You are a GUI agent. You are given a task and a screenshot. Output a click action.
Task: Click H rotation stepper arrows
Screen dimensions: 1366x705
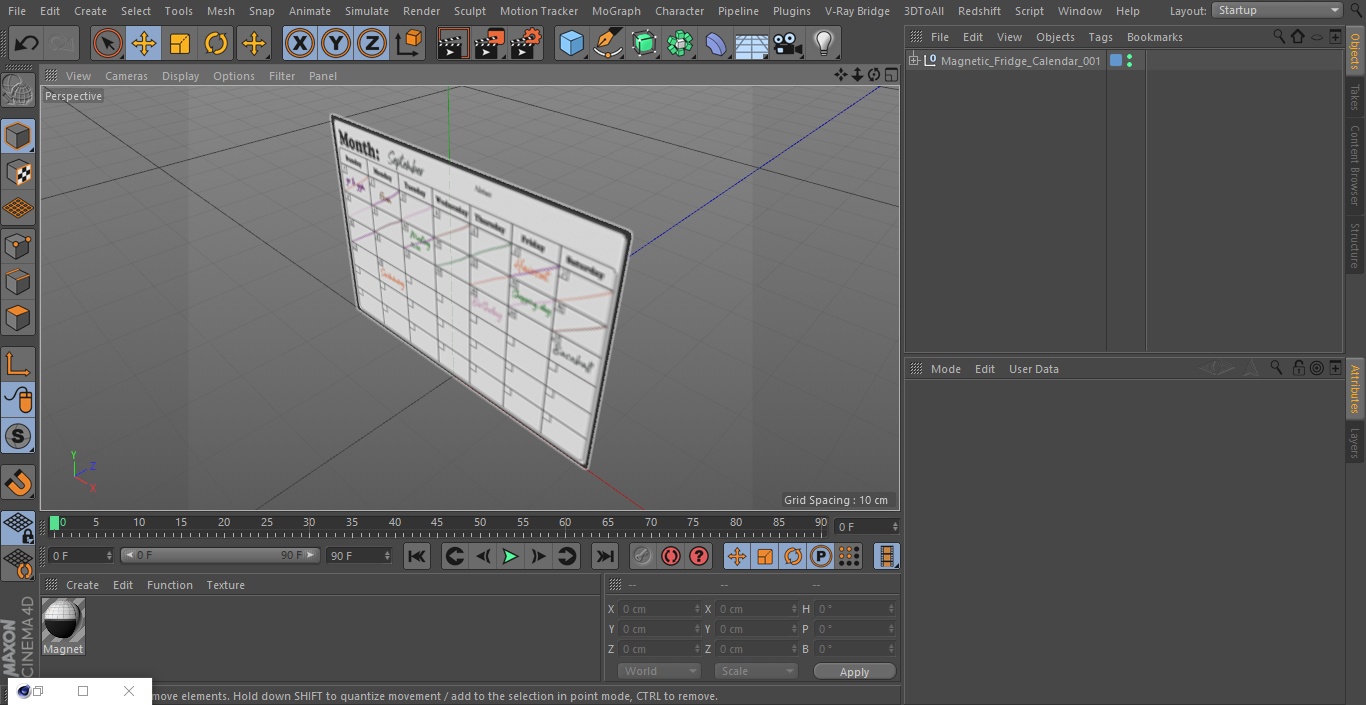[892, 609]
